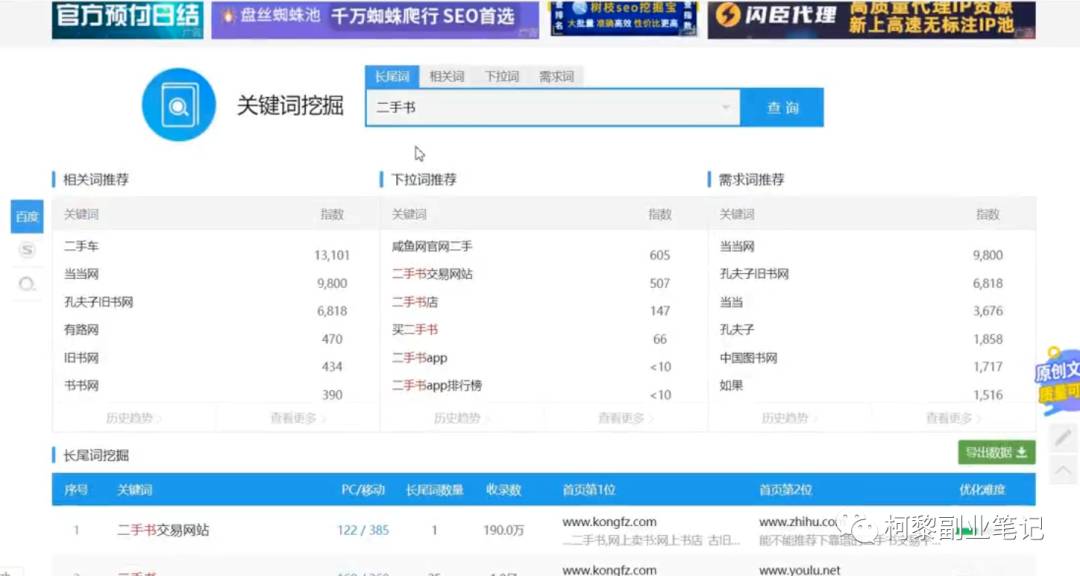Open the 原创文 promotional badge
The width and height of the screenshot is (1080, 576).
(1057, 381)
